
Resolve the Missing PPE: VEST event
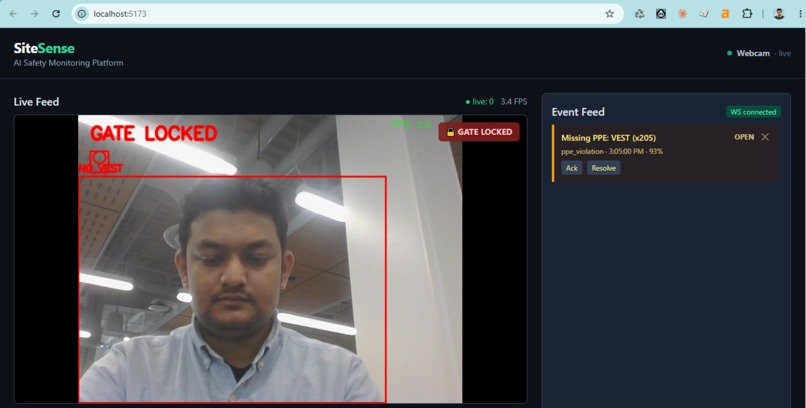coord(603,168)
